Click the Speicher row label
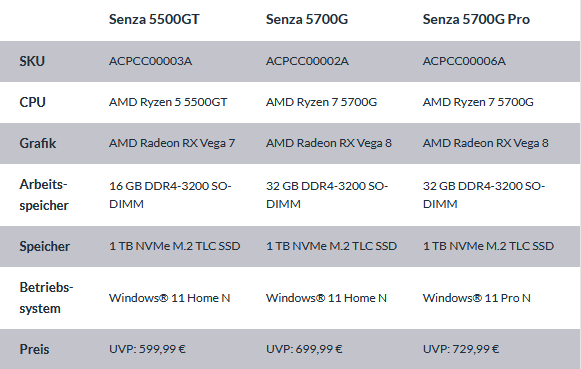This screenshot has width=581, height=369. 44,246
